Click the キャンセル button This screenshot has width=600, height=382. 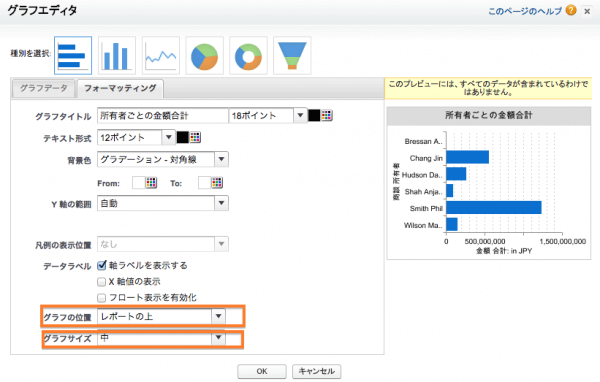tap(316, 371)
